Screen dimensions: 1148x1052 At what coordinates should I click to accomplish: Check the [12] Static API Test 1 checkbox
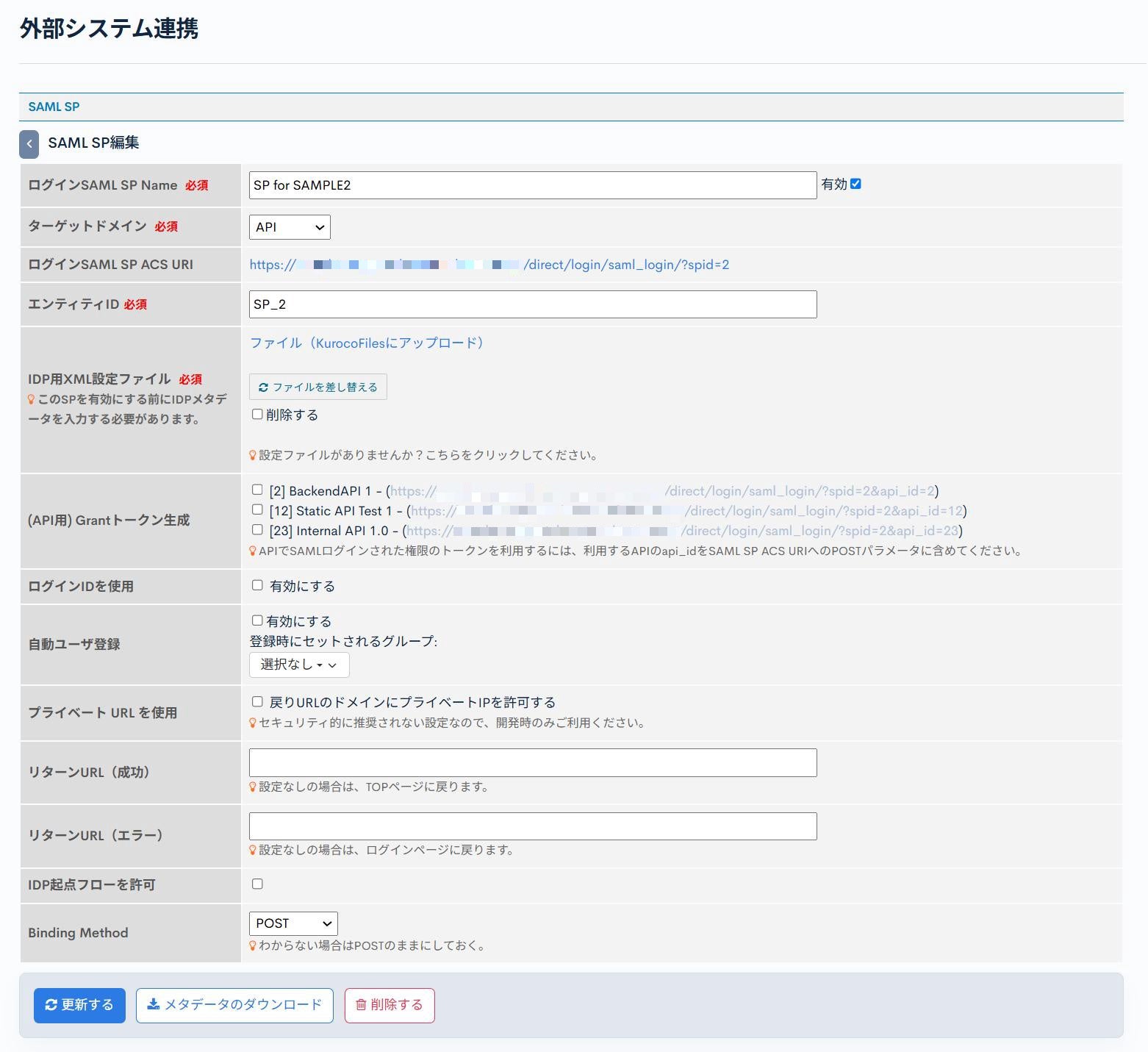point(256,509)
